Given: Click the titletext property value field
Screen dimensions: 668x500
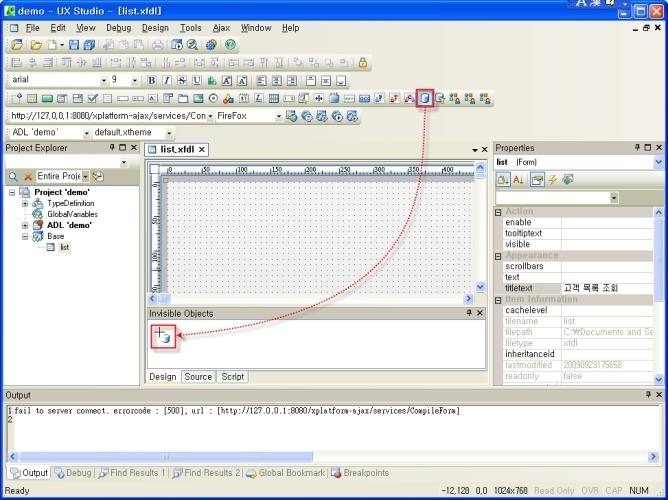Looking at the screenshot, I should [x=607, y=288].
